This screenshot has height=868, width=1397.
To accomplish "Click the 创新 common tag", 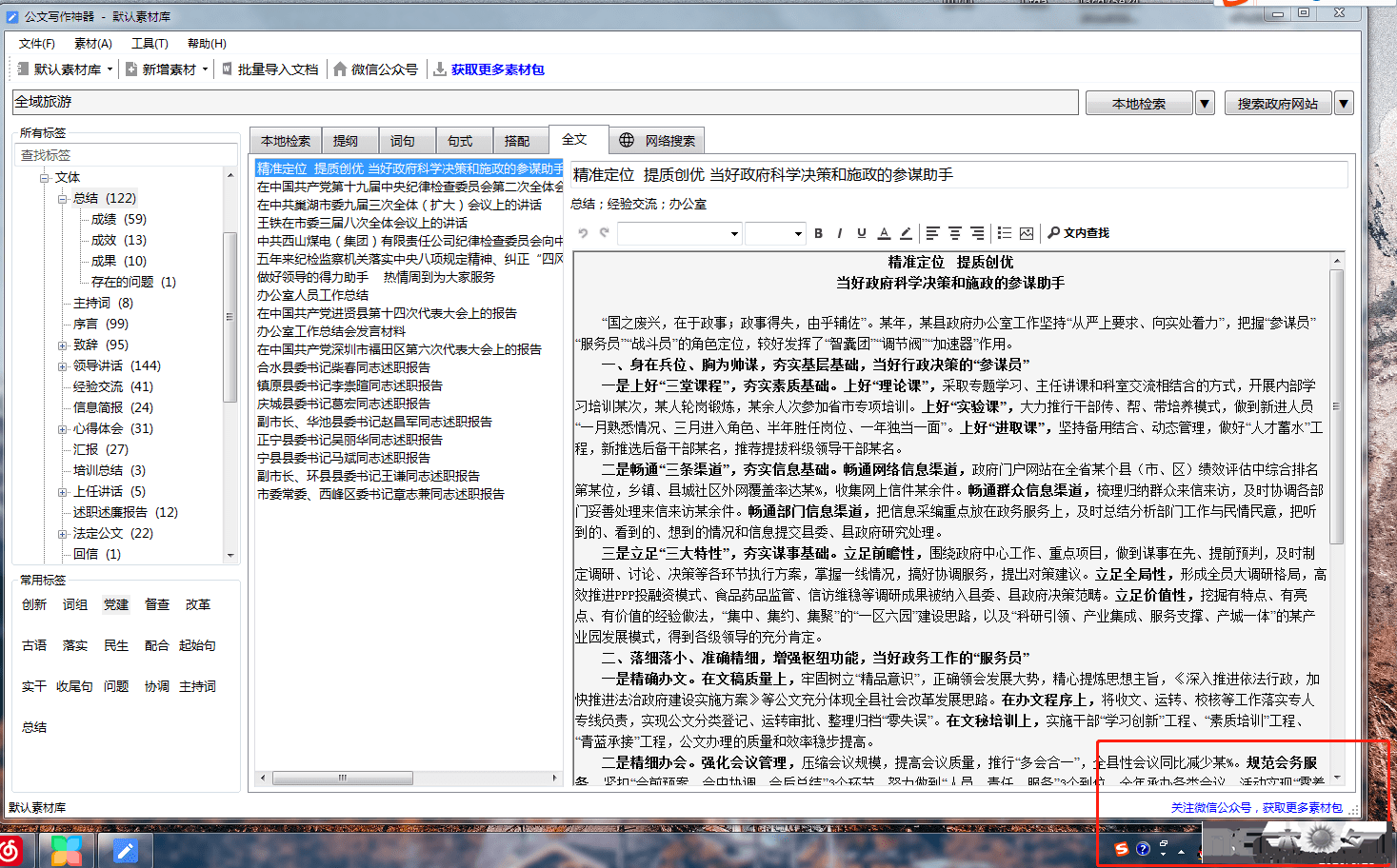I will (34, 604).
